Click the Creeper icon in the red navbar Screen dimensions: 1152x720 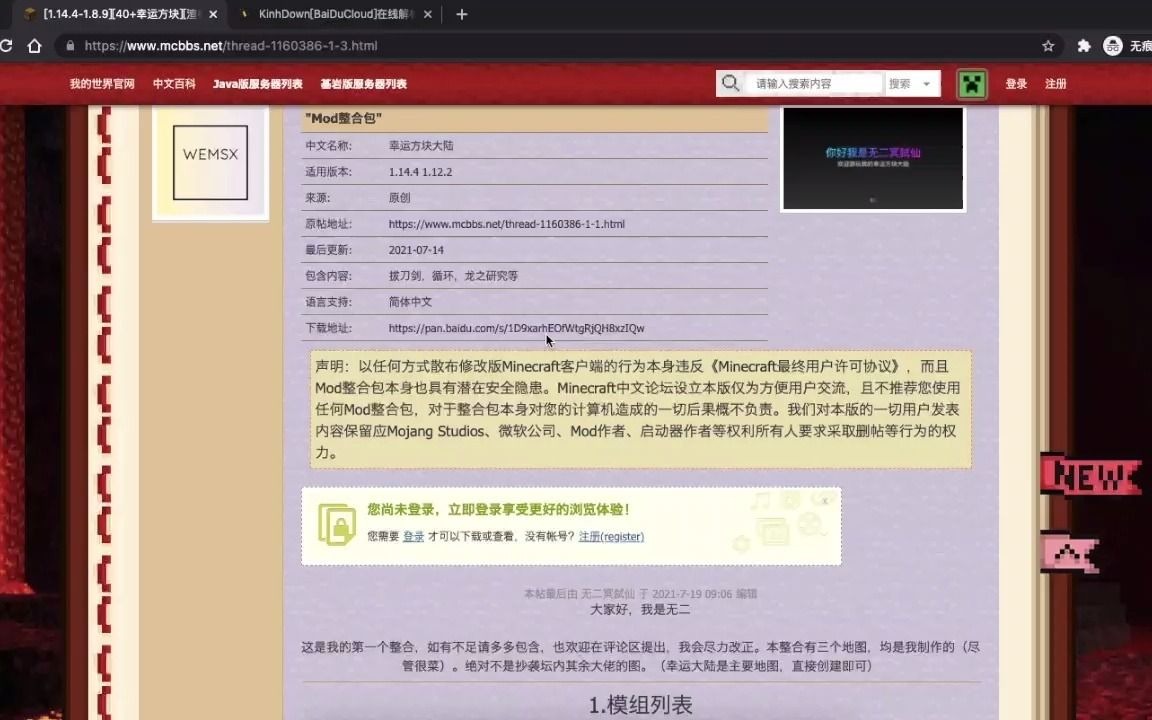[x=971, y=84]
